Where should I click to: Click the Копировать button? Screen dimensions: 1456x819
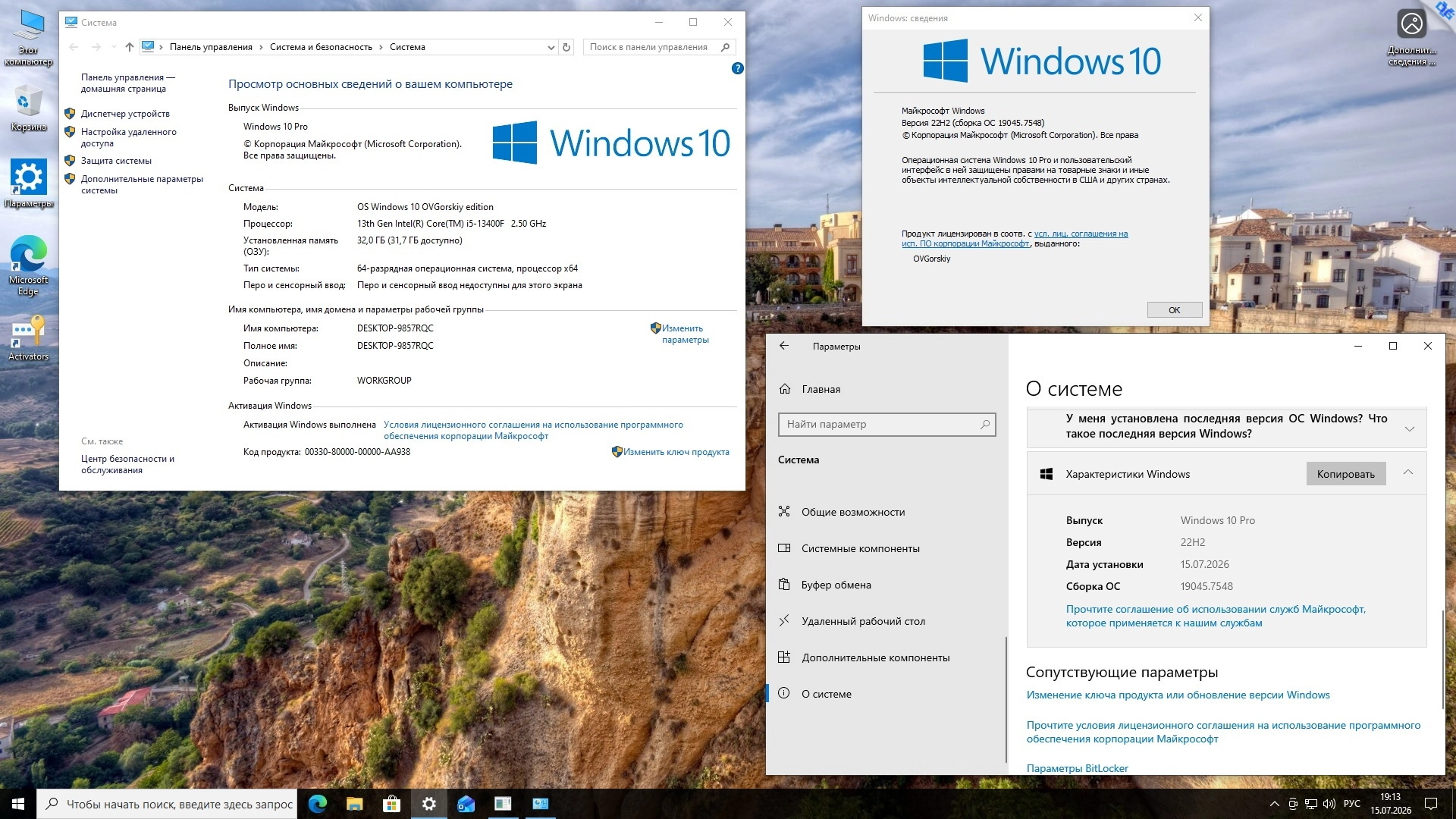point(1345,474)
